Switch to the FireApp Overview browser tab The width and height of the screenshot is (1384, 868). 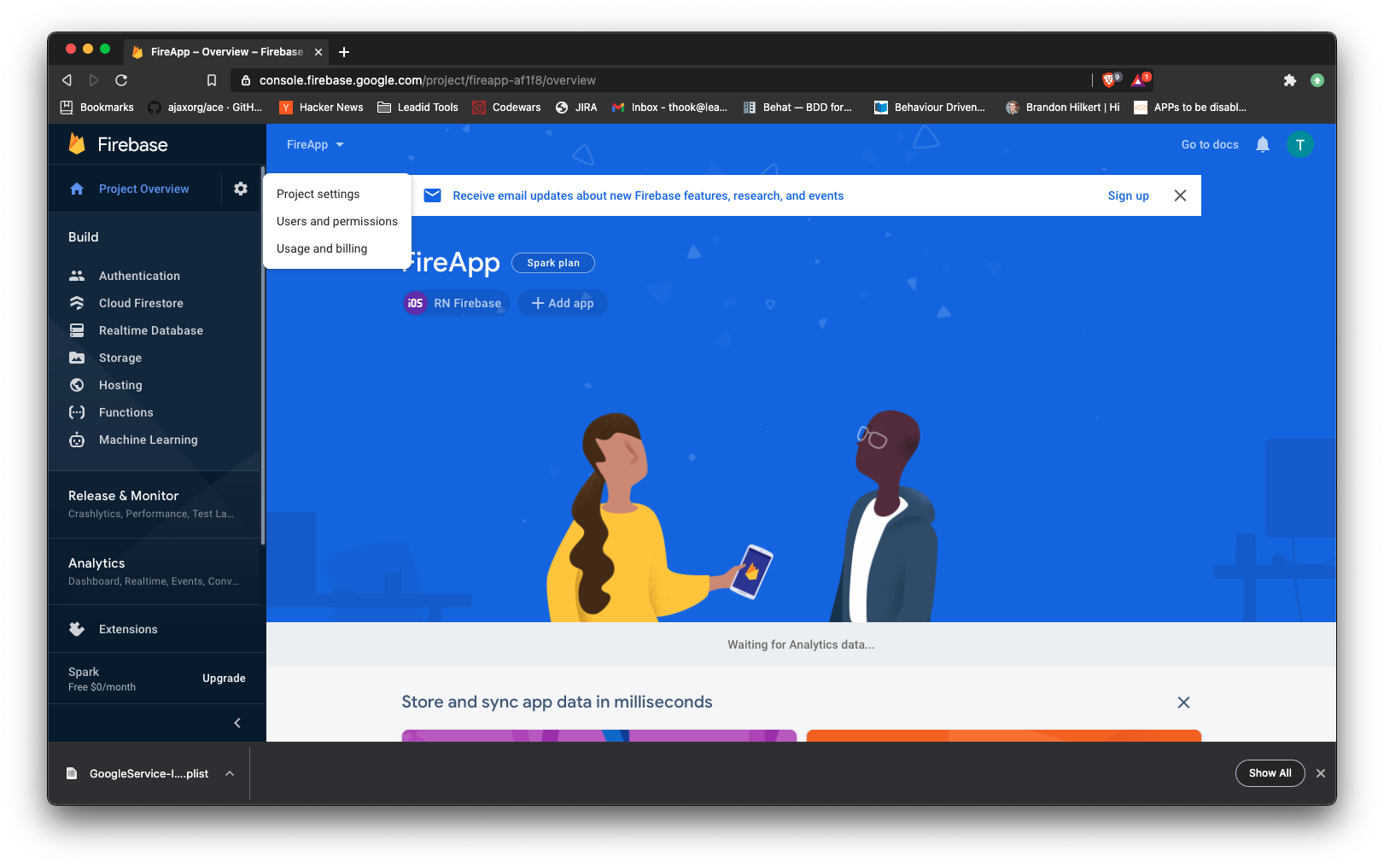point(226,52)
